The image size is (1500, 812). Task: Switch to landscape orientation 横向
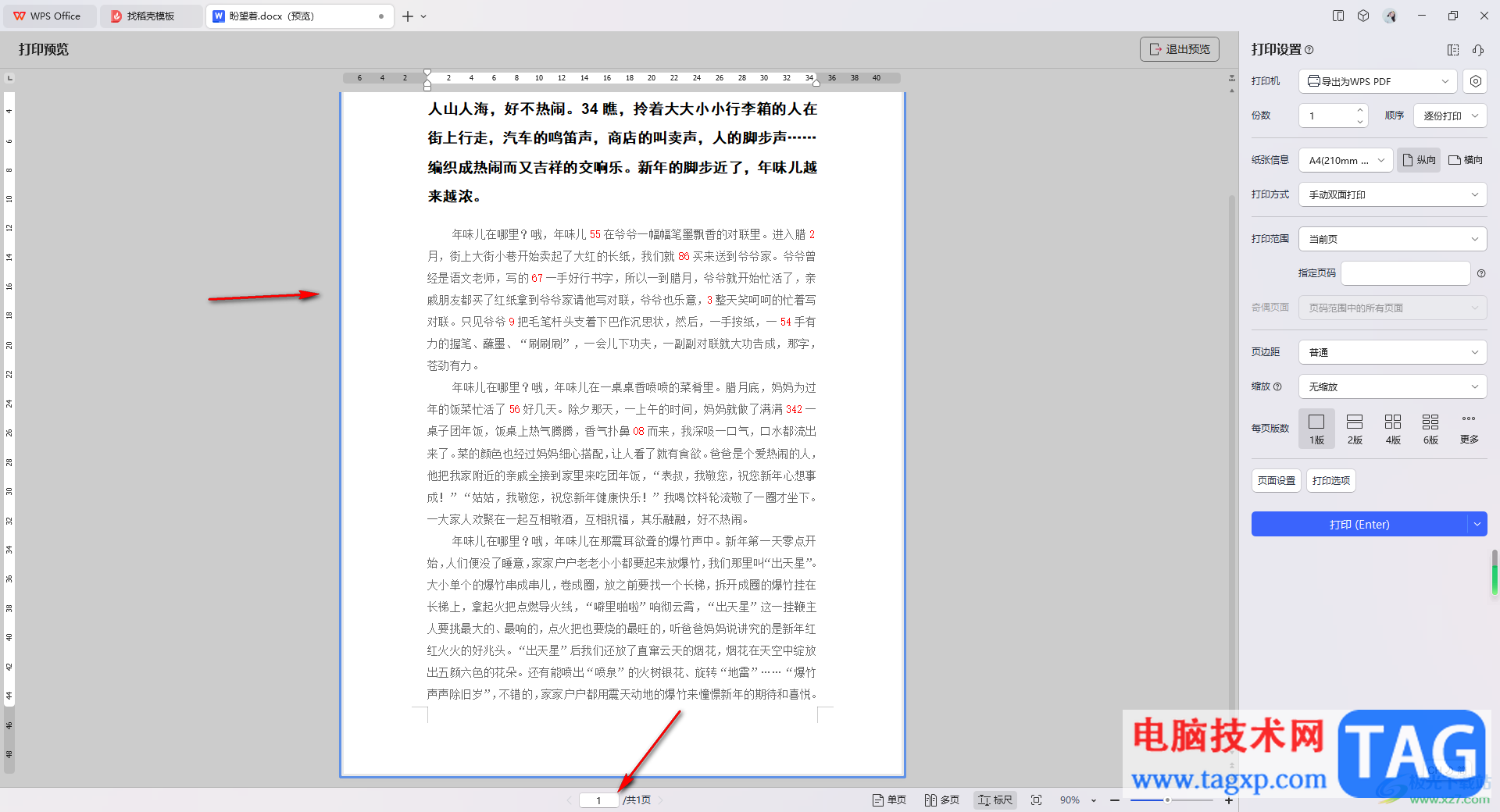coord(1466,160)
